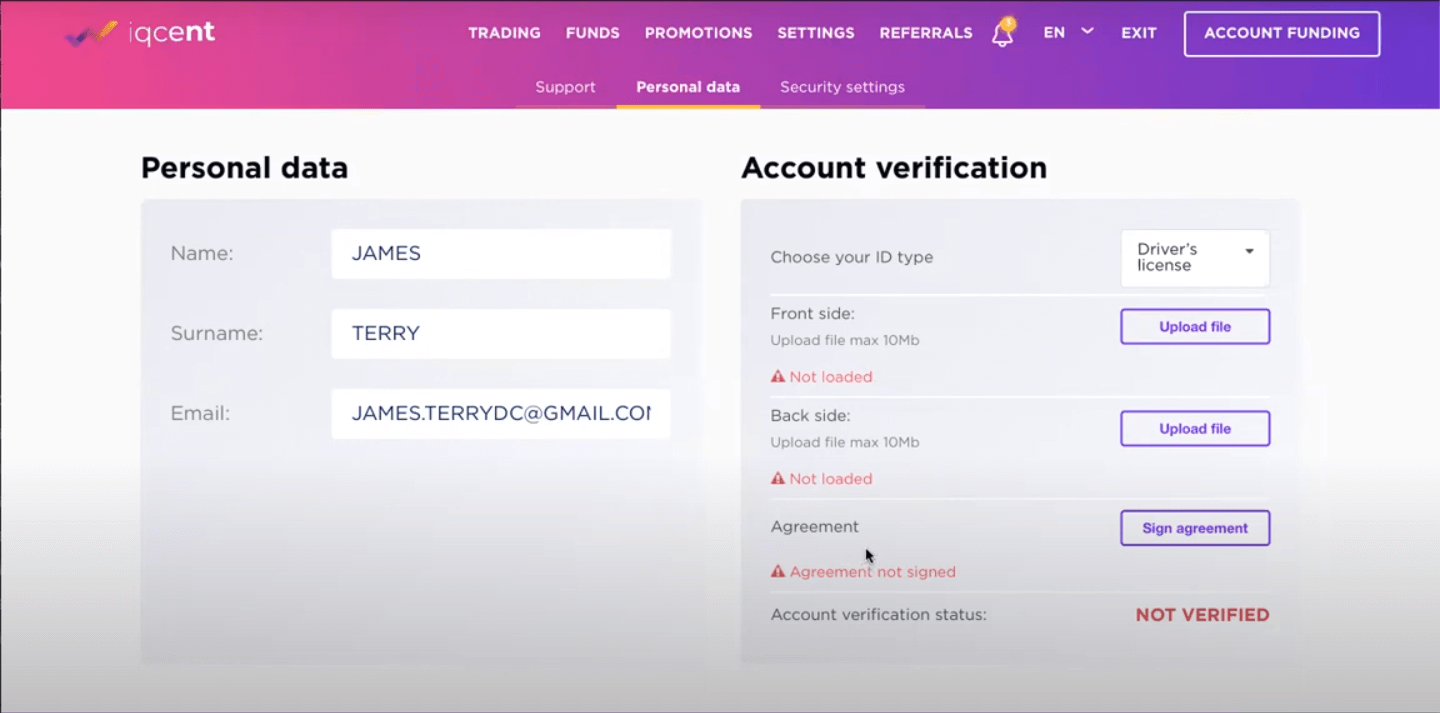The height and width of the screenshot is (713, 1440).
Task: Click the 'Agreement not signed' message
Action: [x=872, y=572]
